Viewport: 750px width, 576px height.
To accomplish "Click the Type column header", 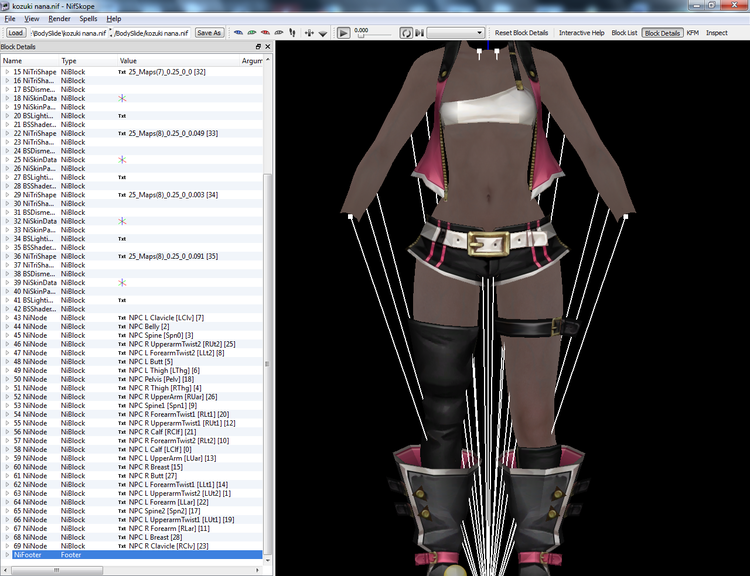I will (88, 61).
